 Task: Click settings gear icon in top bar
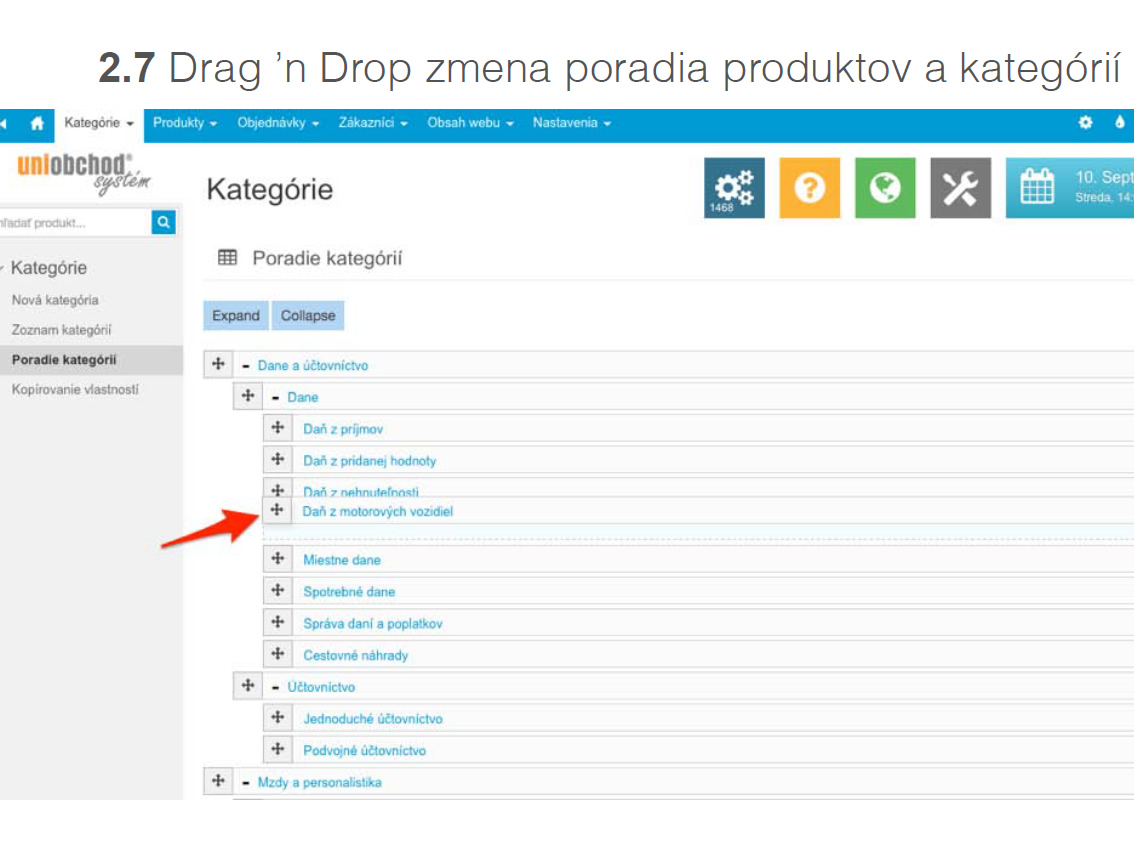pyautogui.click(x=1085, y=123)
